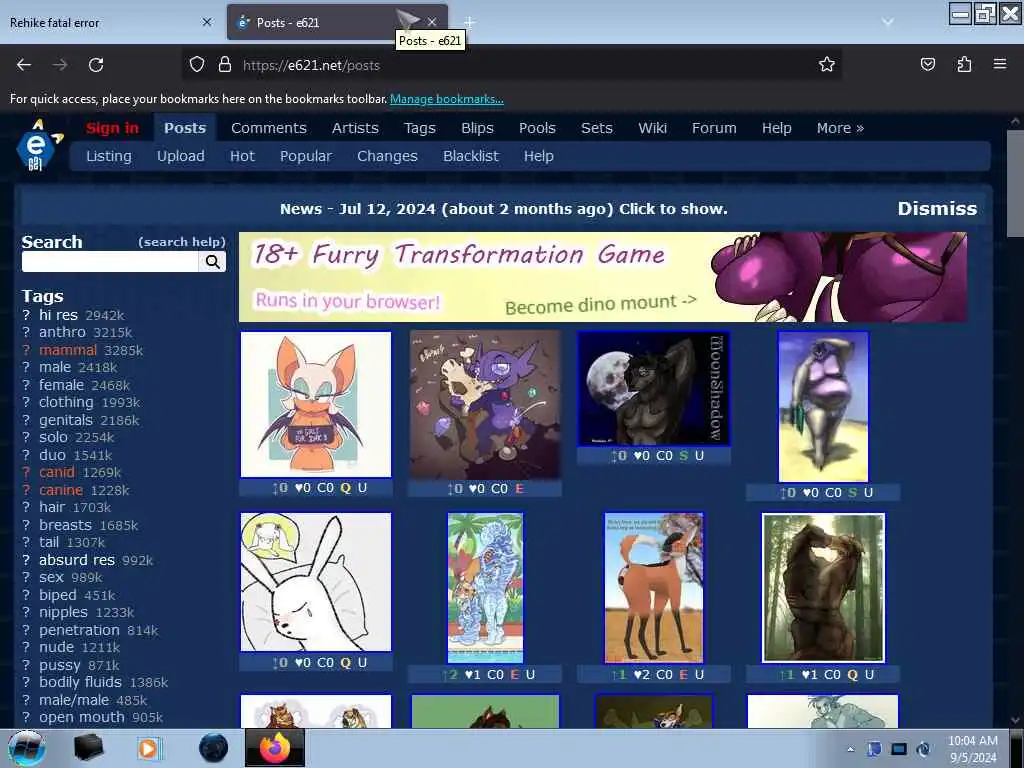The image size is (1024, 768).
Task: Dismiss the news banner
Action: point(937,208)
